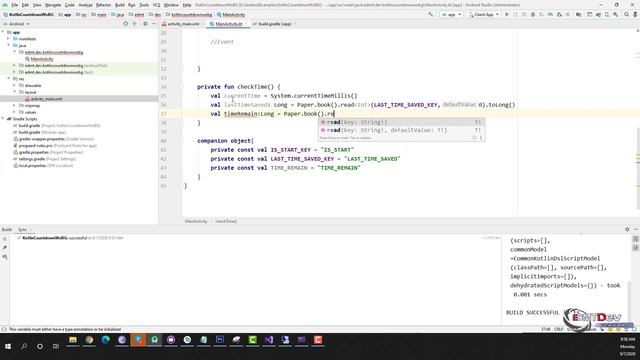Expand the mipmap folder
This screenshot has height=360, width=640.
click(x=14, y=105)
